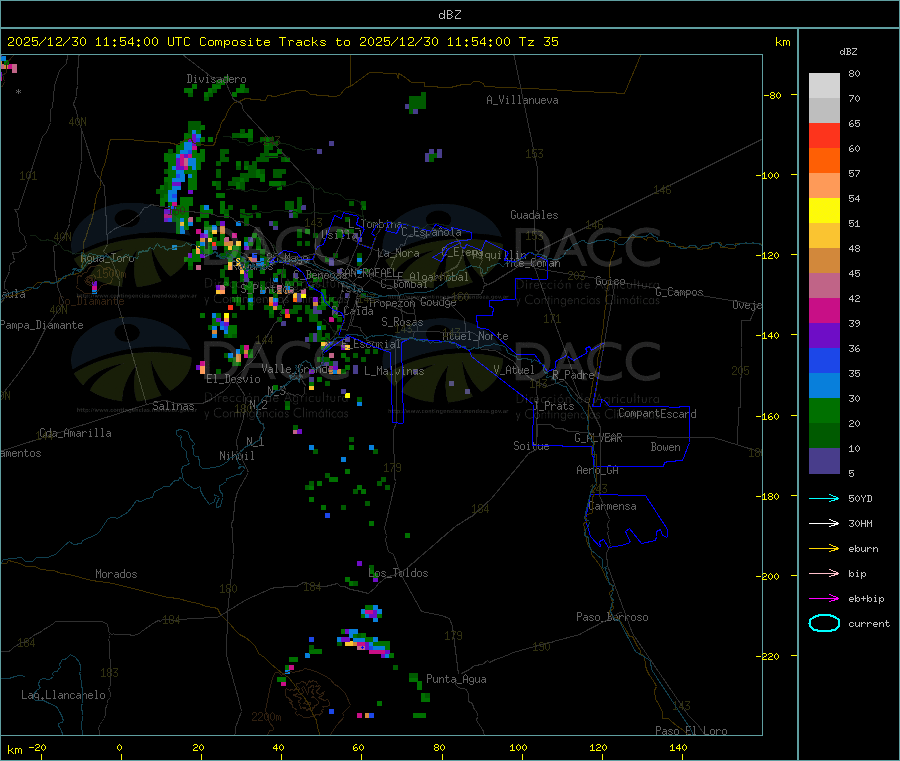This screenshot has width=900, height=761.
Task: Click the 'Agua_Toro' map label
Action: pos(107,258)
